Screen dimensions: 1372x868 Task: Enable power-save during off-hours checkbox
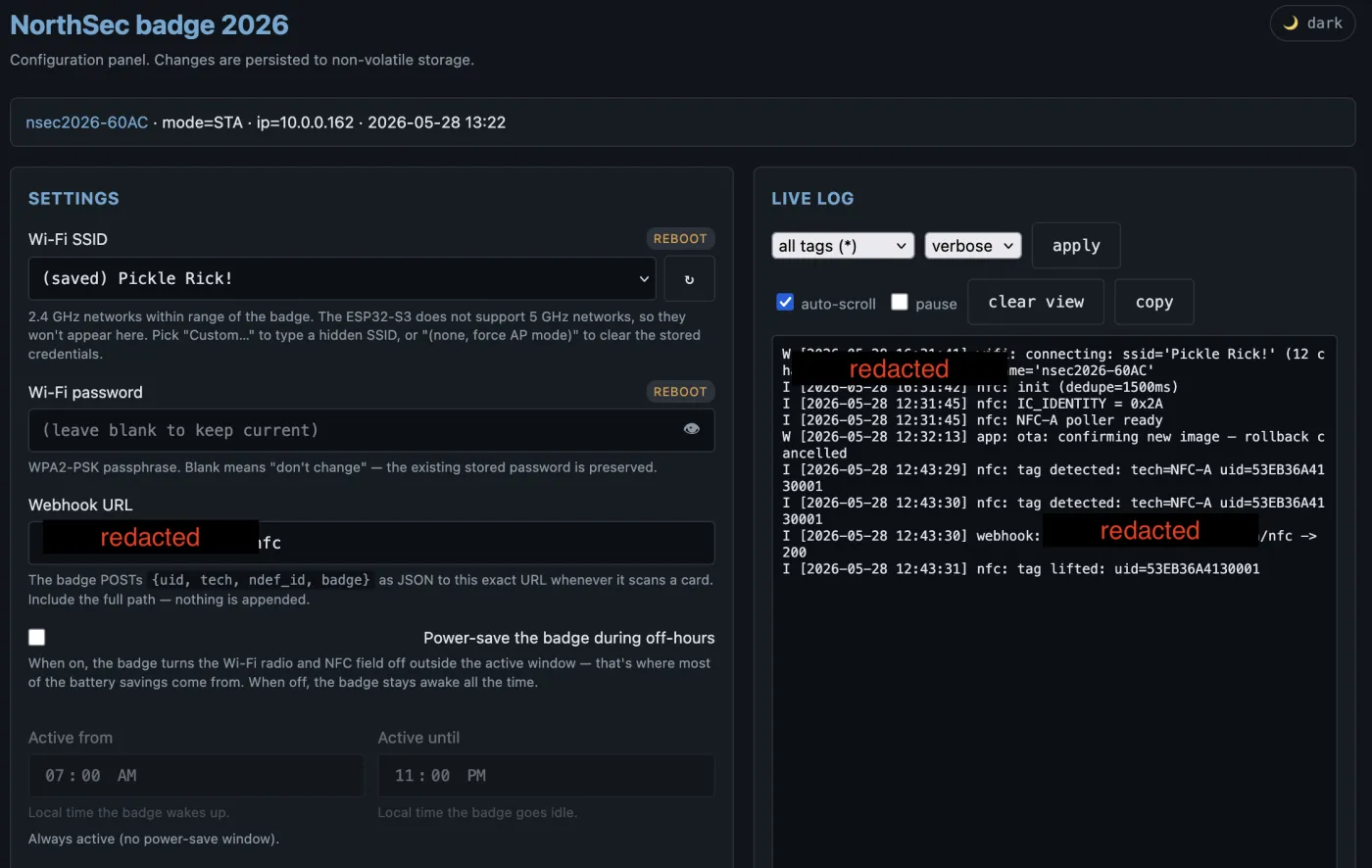(x=37, y=638)
